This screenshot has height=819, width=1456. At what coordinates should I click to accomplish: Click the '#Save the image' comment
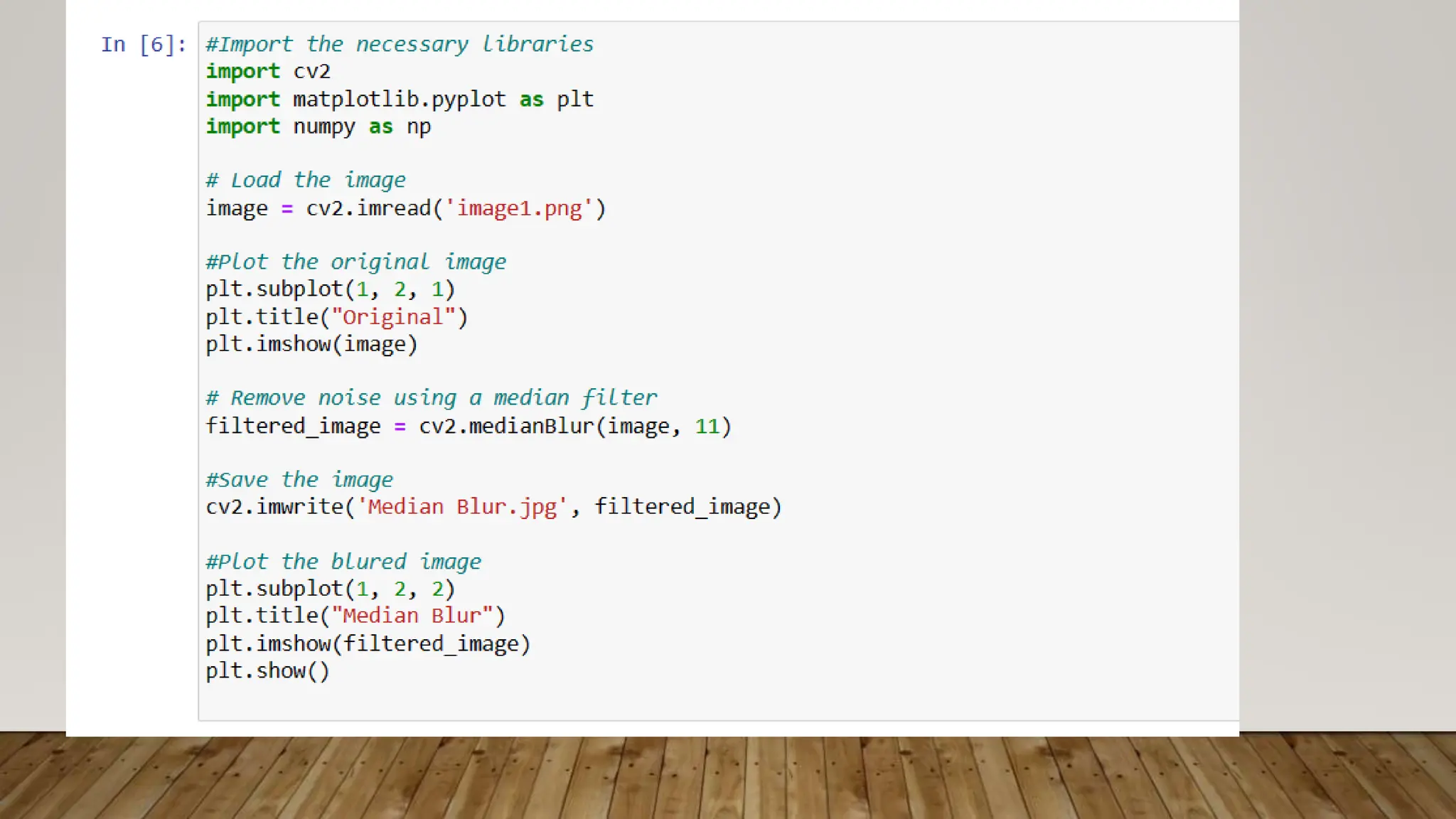pos(299,480)
